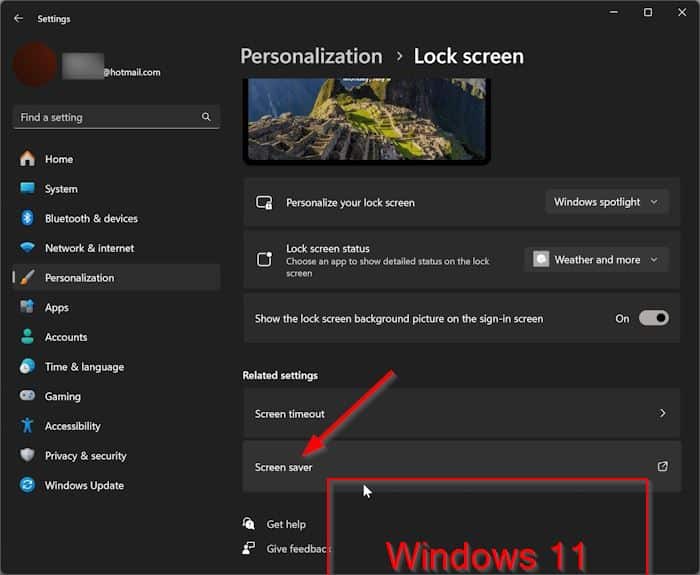Click the Privacy shield icon
The height and width of the screenshot is (575, 700).
click(x=27, y=455)
